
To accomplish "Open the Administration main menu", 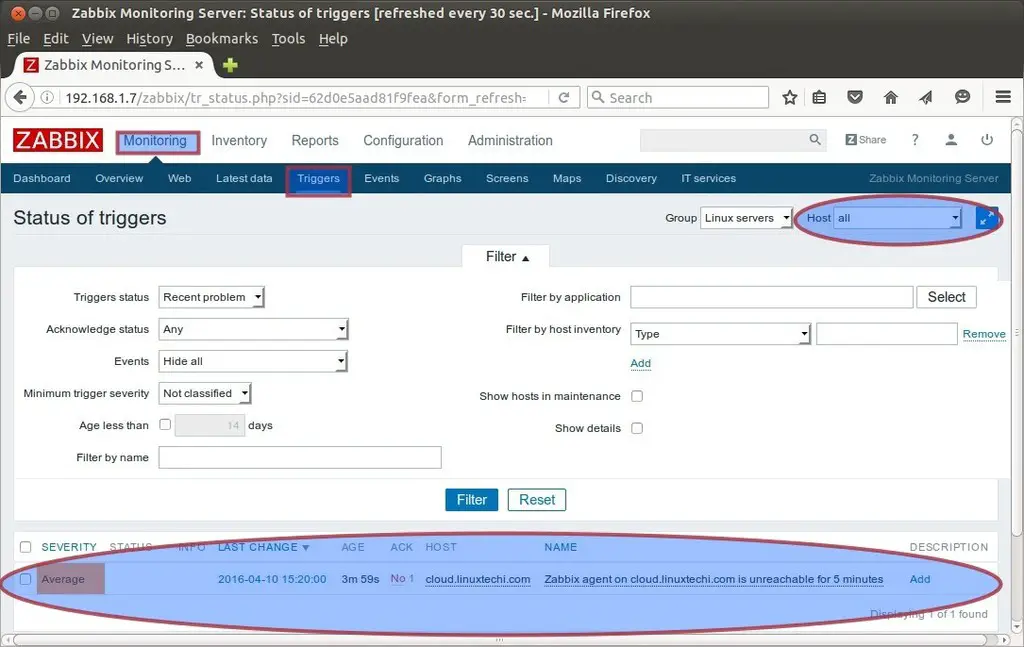I will (510, 140).
